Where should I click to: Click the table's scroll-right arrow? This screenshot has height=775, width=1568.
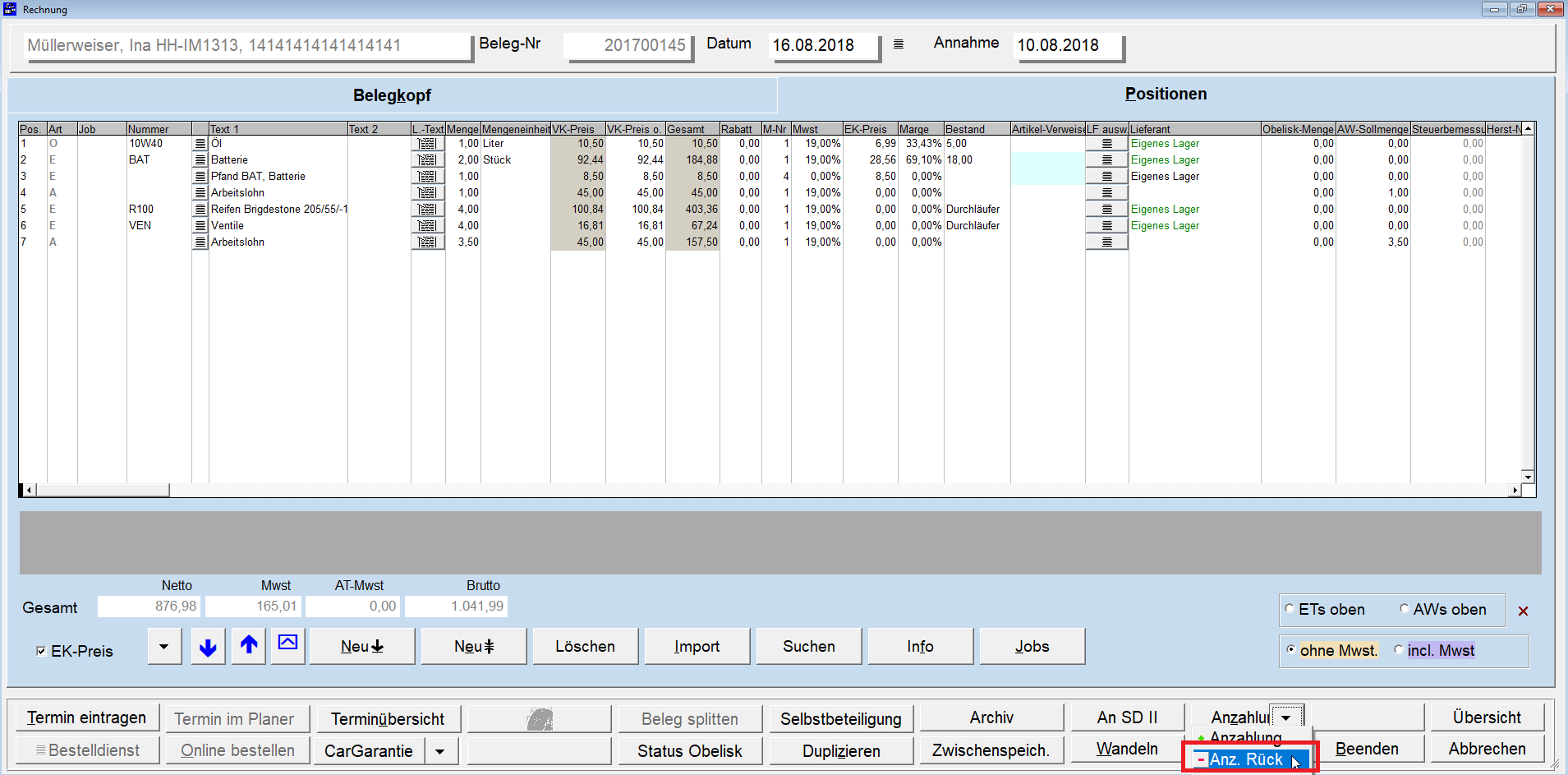[x=1515, y=491]
